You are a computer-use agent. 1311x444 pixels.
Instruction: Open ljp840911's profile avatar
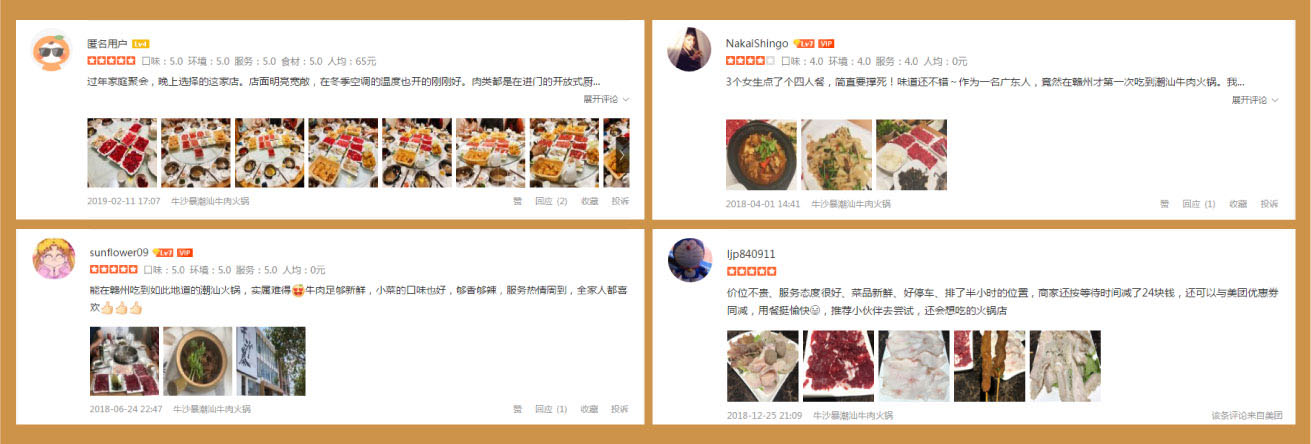pos(689,260)
